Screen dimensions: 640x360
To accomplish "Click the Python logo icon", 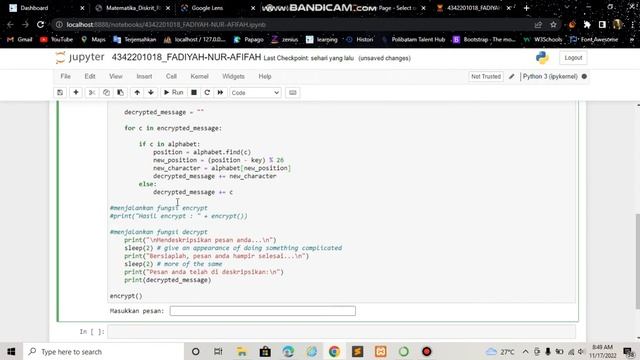I will tap(542, 58).
